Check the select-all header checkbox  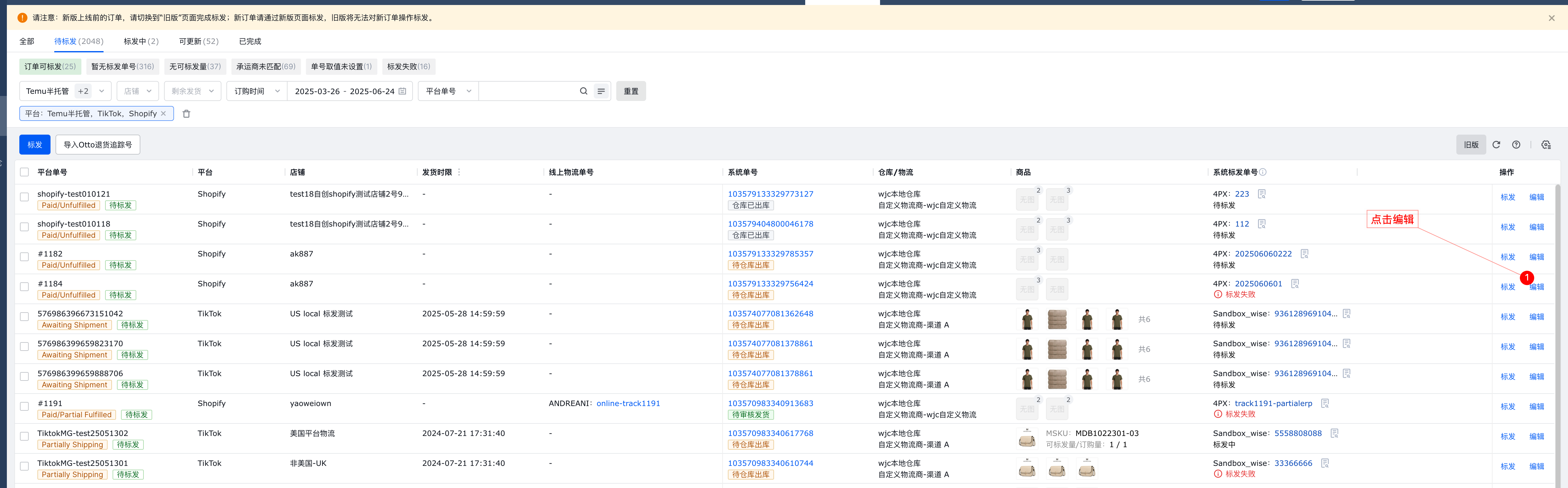[x=24, y=172]
